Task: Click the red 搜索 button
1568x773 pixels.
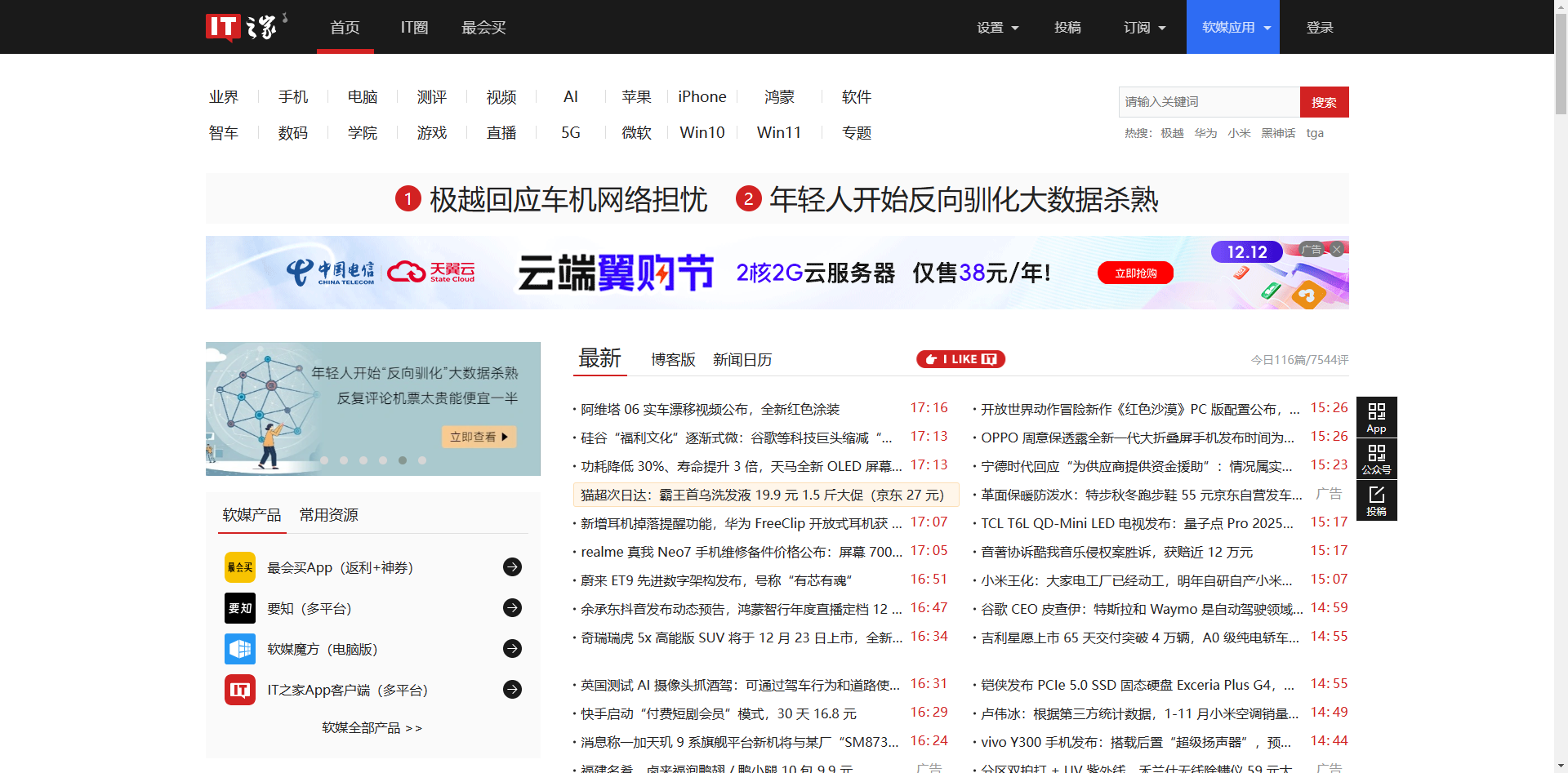Action: [x=1324, y=102]
